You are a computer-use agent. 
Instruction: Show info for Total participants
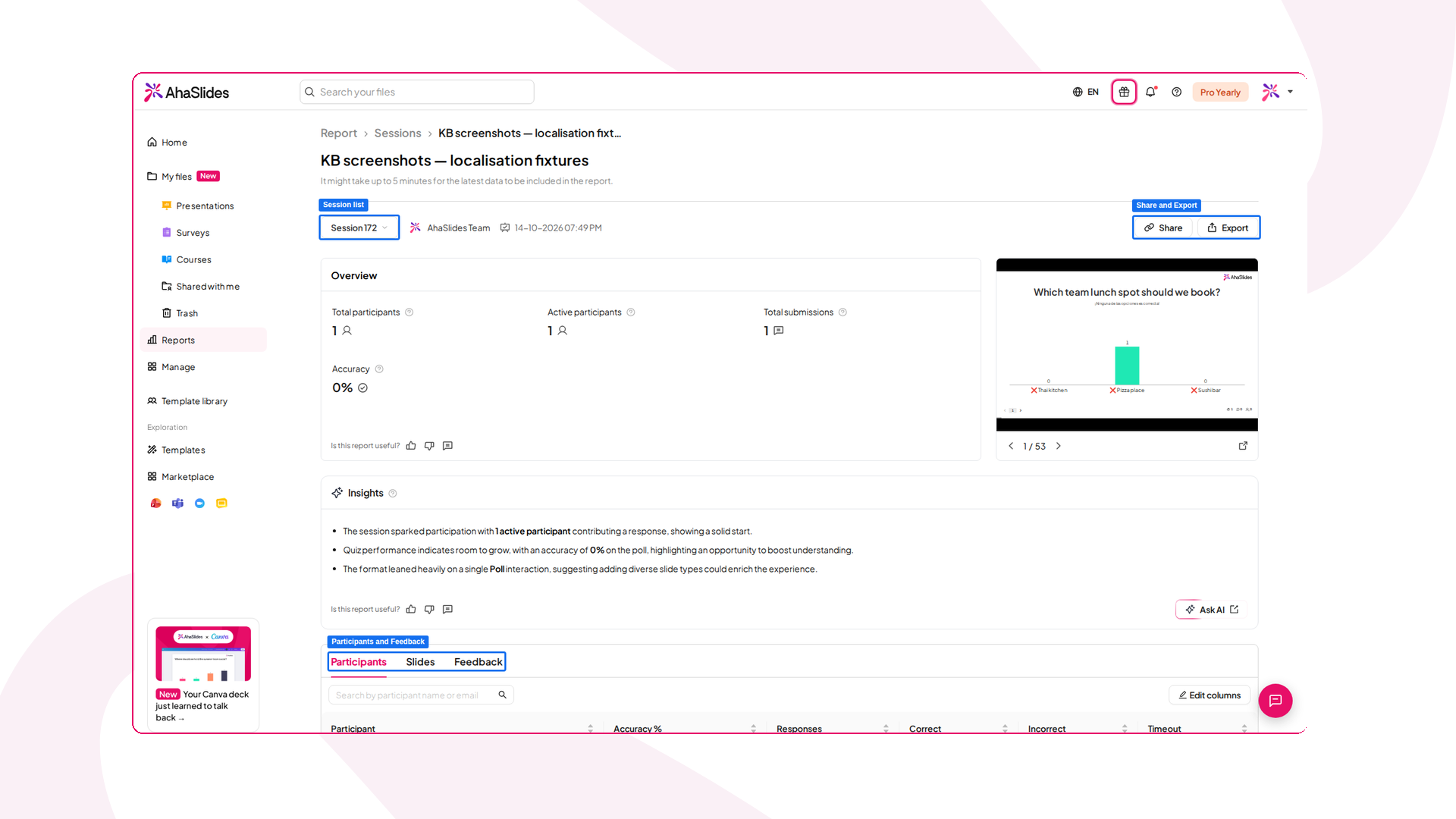[x=409, y=312]
